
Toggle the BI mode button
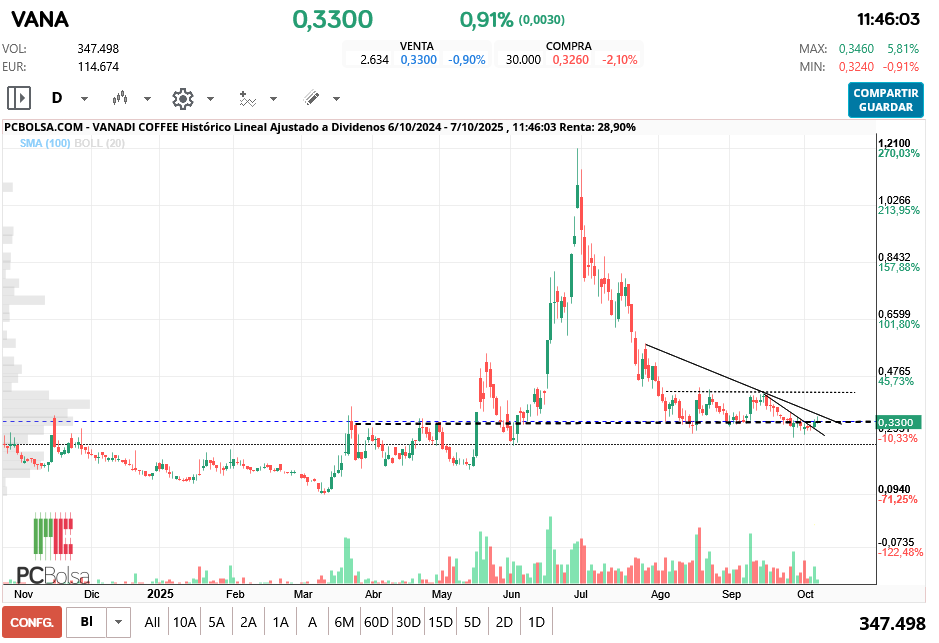pos(87,622)
